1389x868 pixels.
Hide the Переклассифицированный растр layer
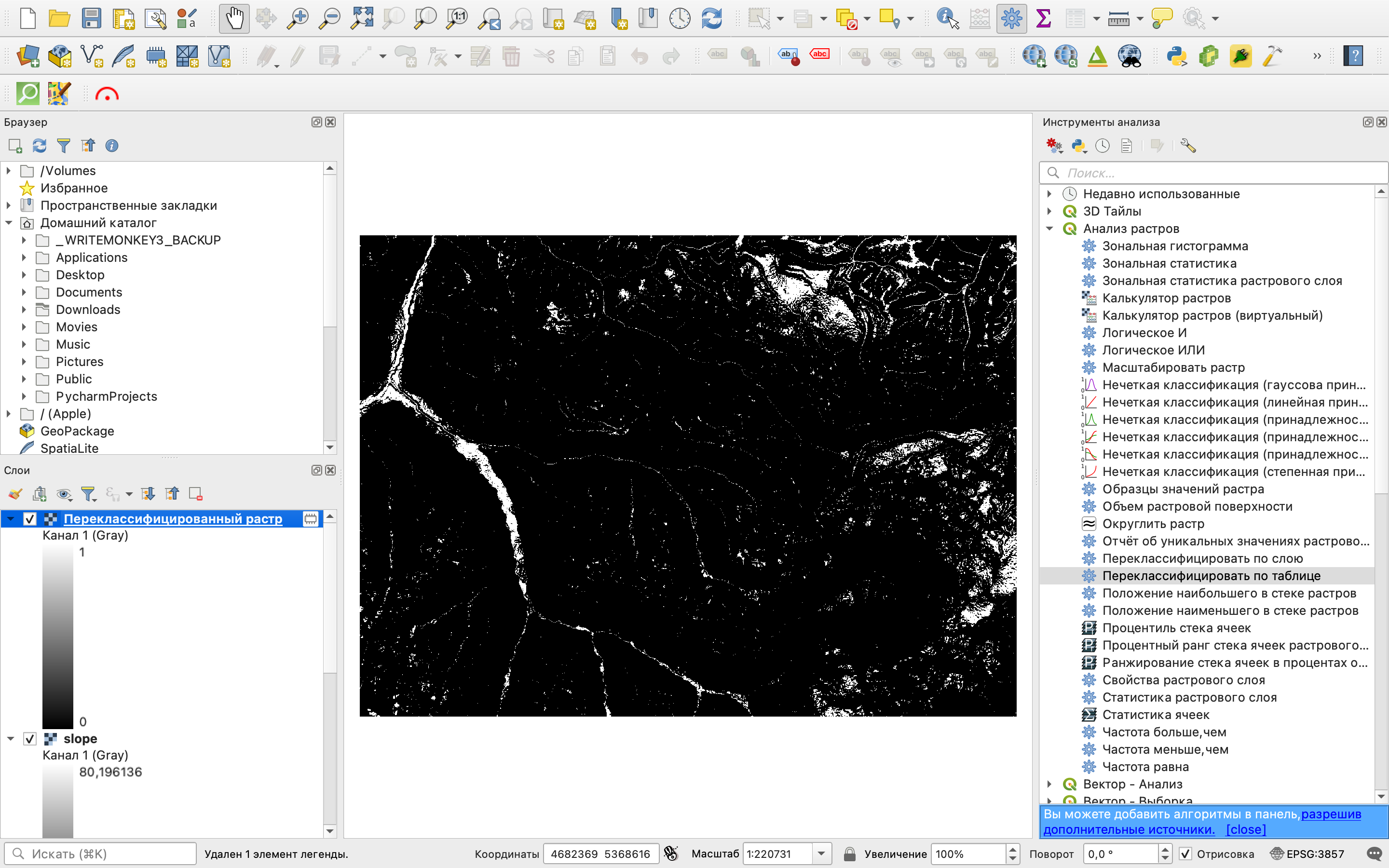(x=30, y=519)
